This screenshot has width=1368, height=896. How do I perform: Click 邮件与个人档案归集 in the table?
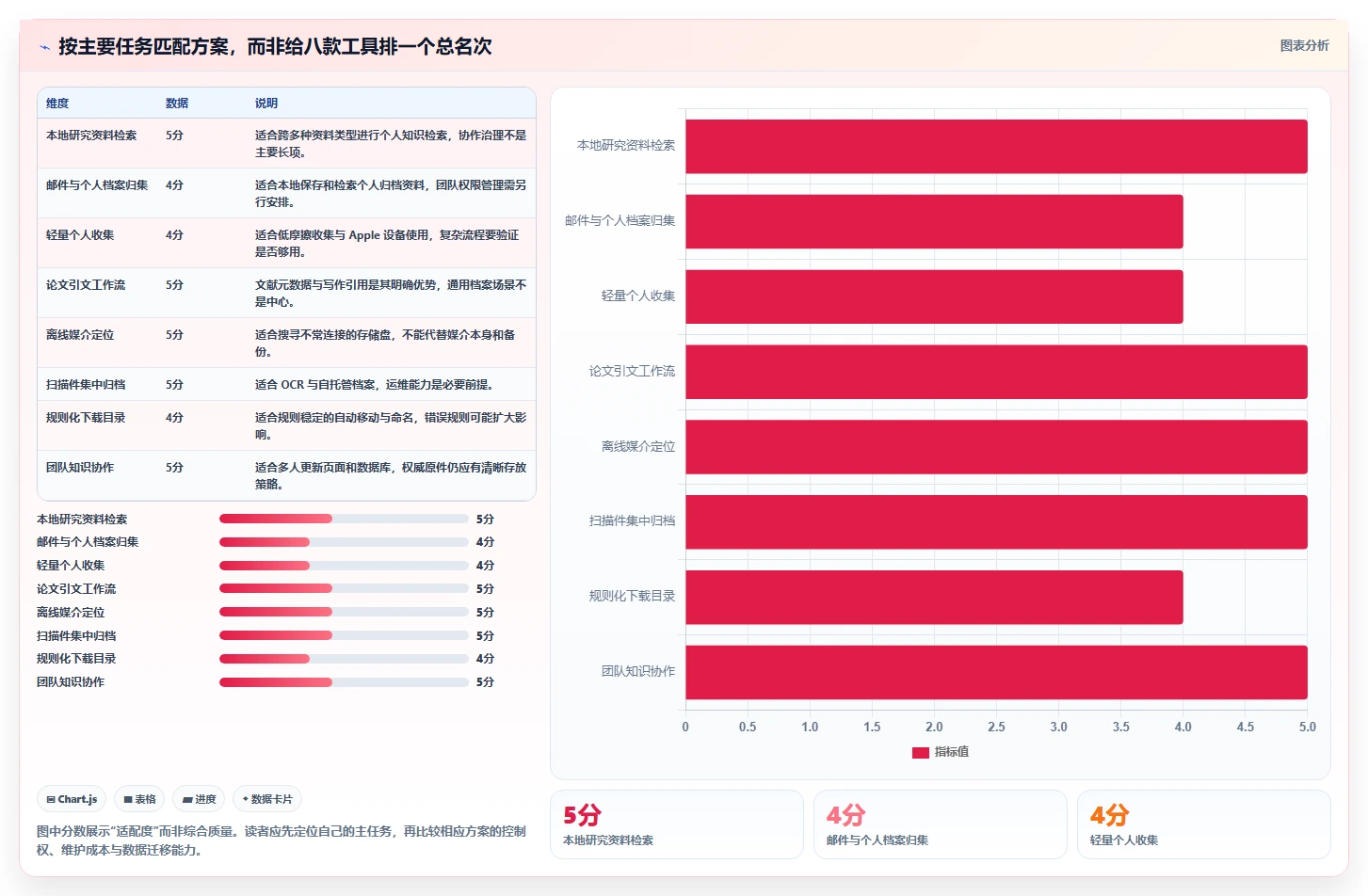tap(97, 185)
